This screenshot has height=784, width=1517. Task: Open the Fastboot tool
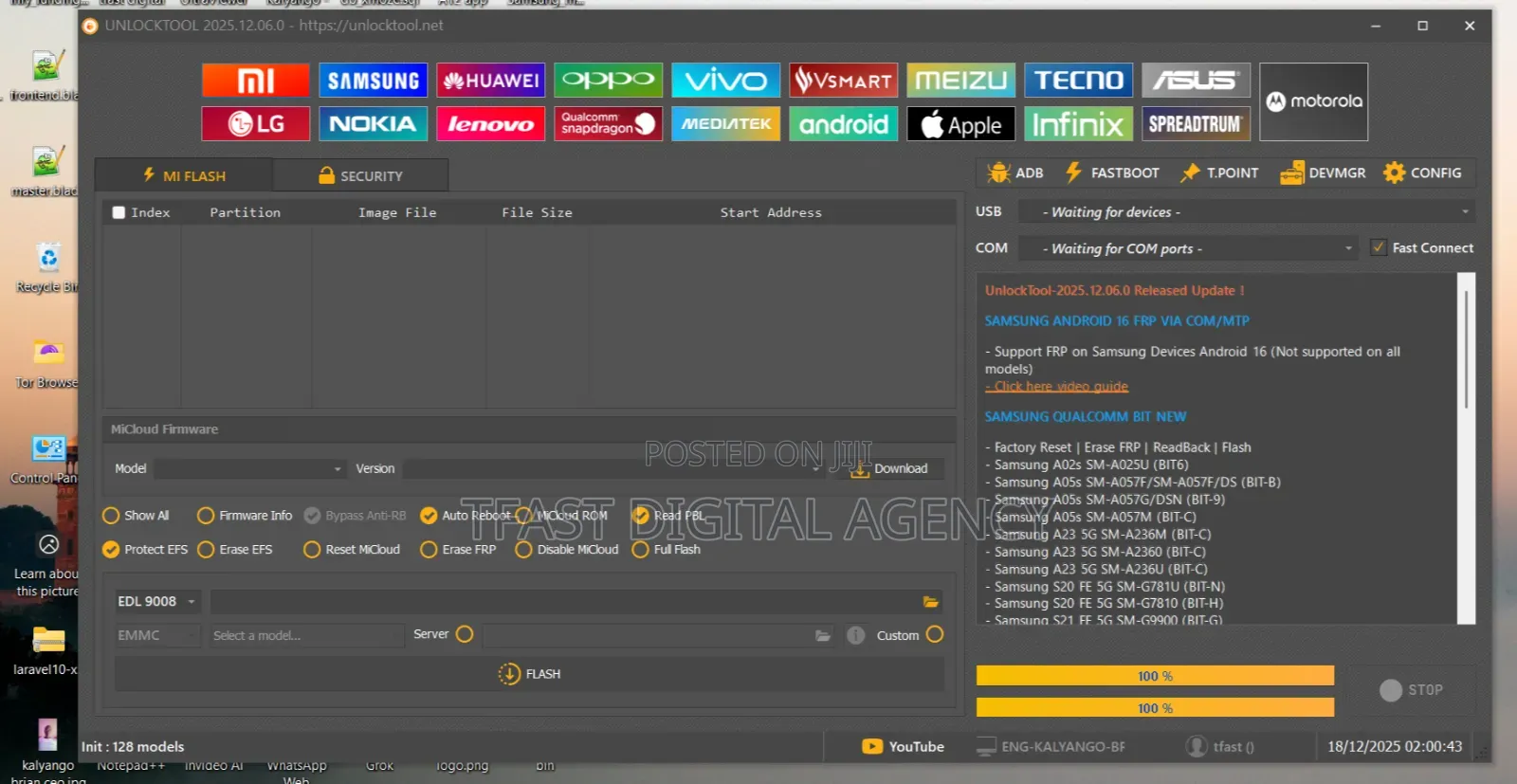pos(1112,173)
